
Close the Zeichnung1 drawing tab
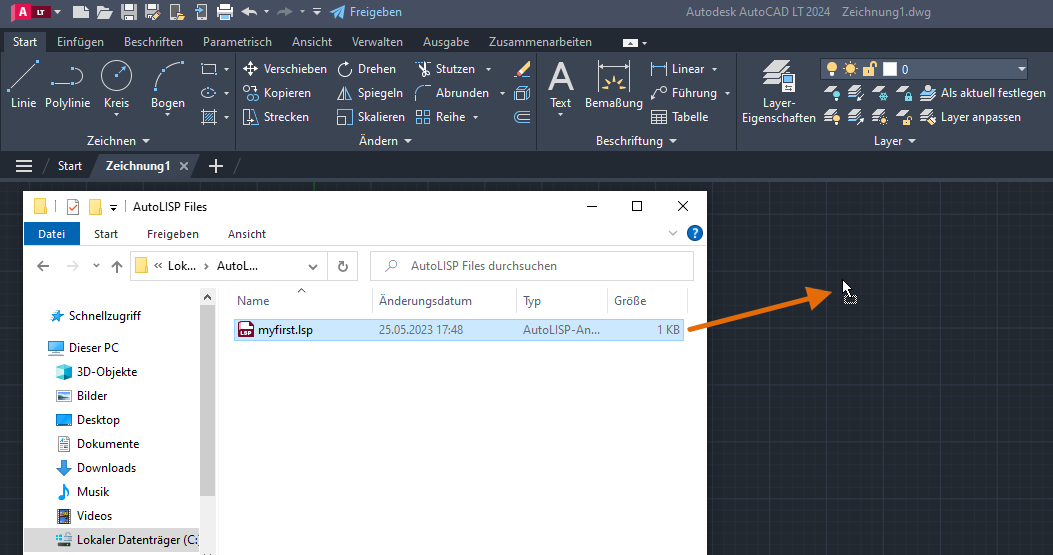tap(183, 166)
